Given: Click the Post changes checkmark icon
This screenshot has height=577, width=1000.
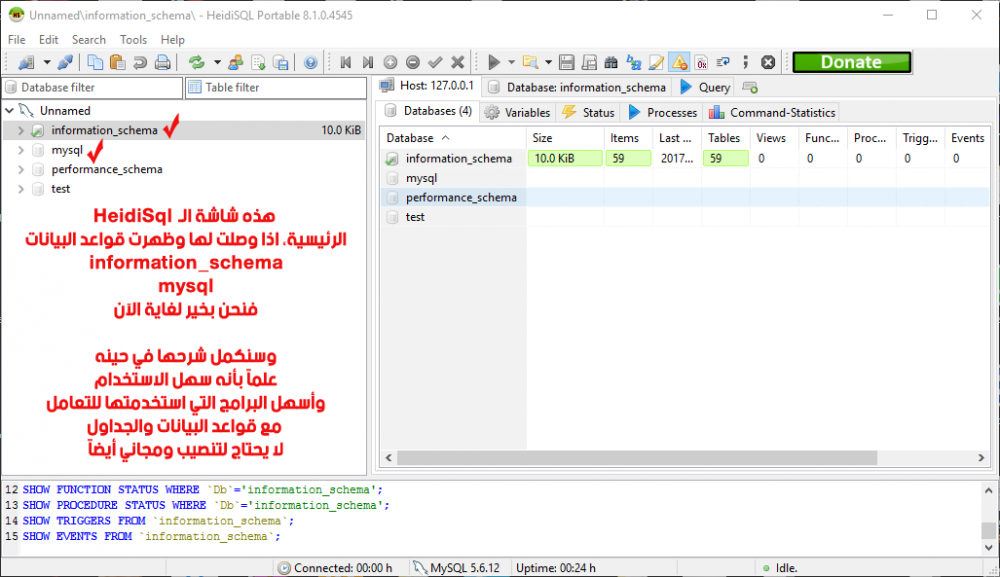Looking at the screenshot, I should coord(435,62).
